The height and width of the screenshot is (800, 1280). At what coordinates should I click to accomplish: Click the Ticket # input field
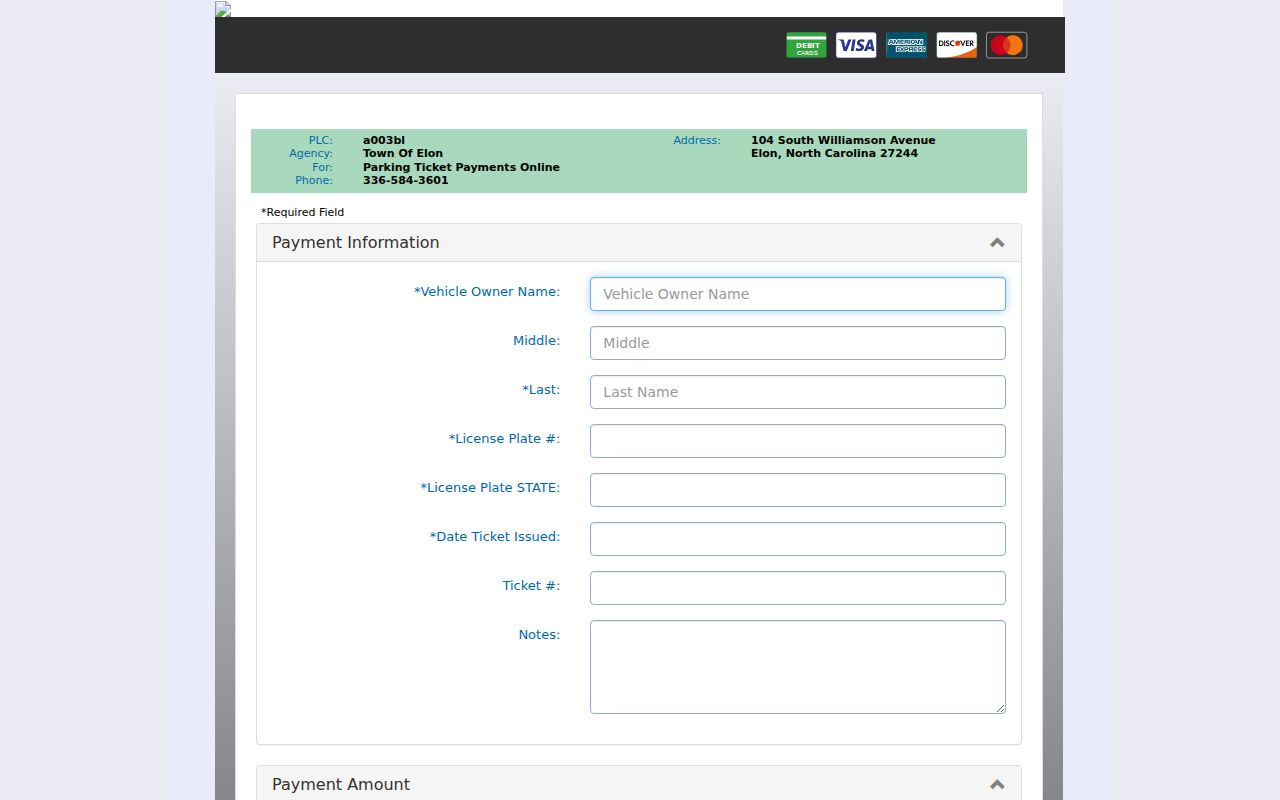[x=797, y=588]
